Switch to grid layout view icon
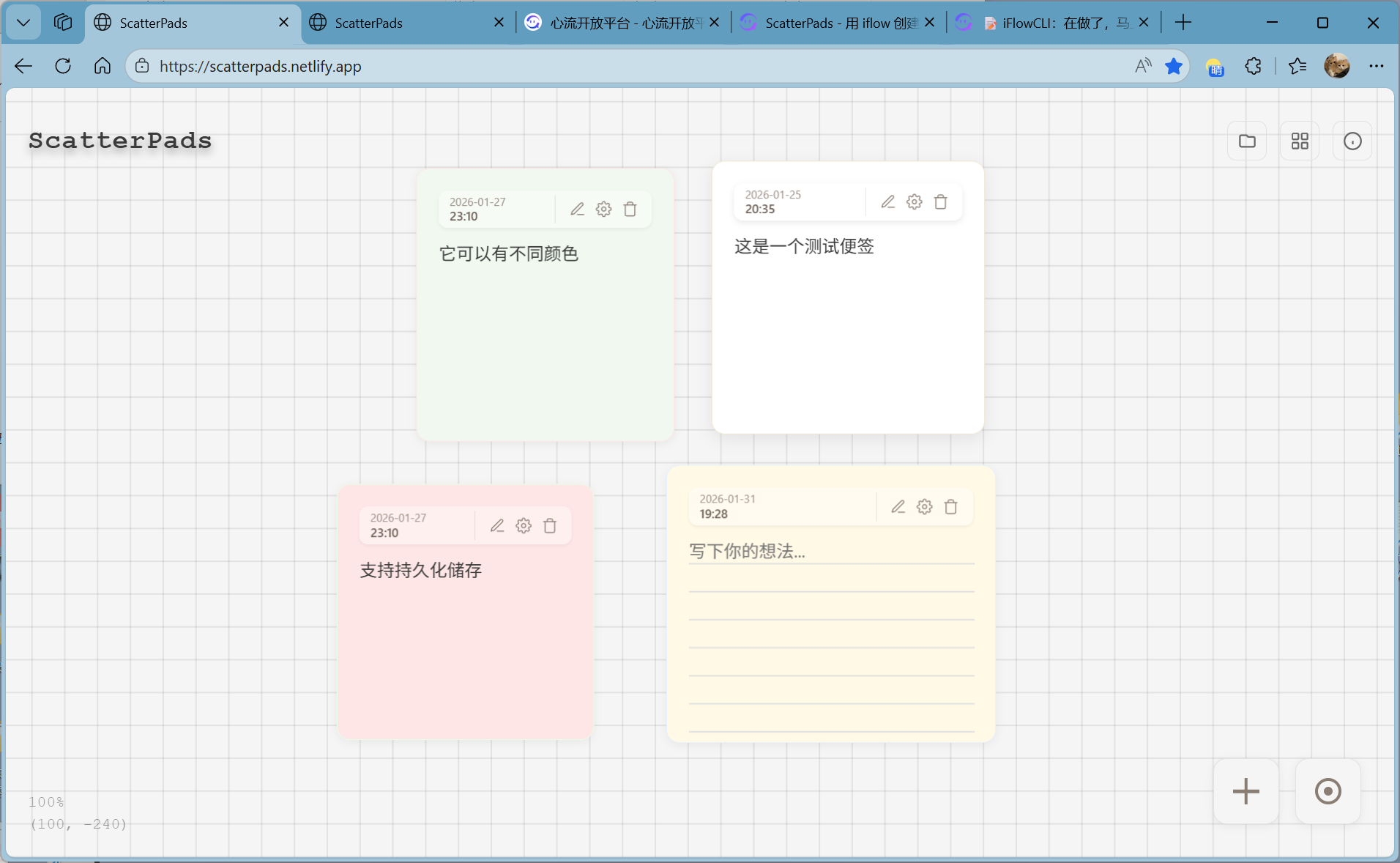Image resolution: width=1400 pixels, height=863 pixels. click(1300, 141)
